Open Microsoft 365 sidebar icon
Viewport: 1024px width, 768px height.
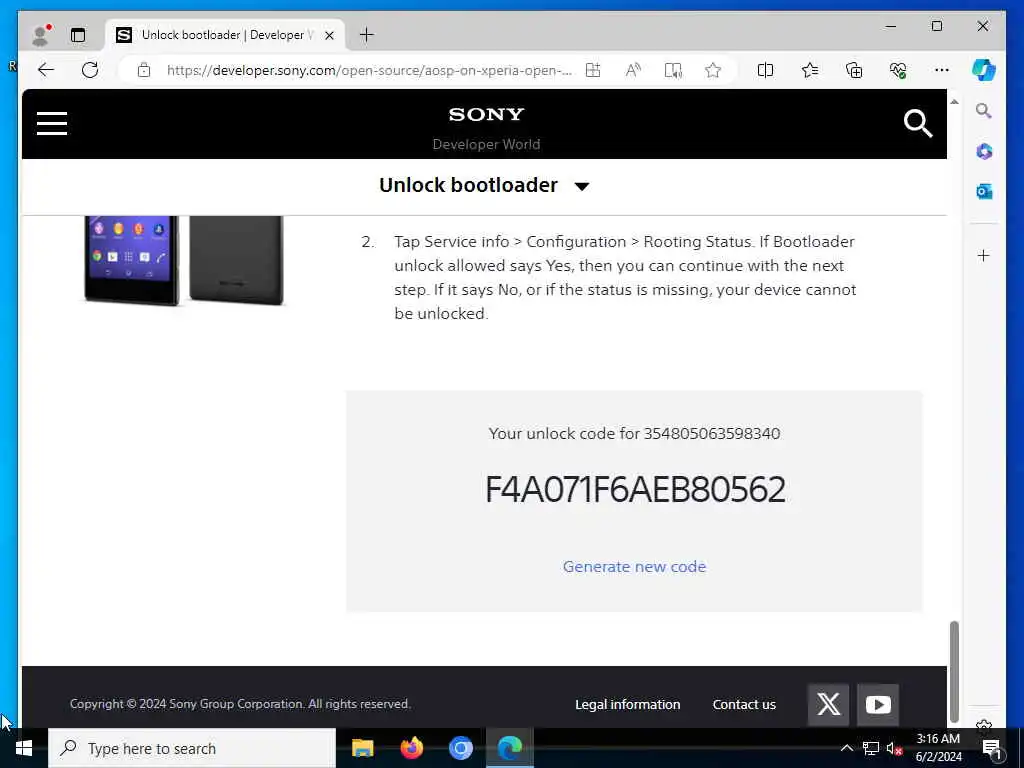(984, 152)
